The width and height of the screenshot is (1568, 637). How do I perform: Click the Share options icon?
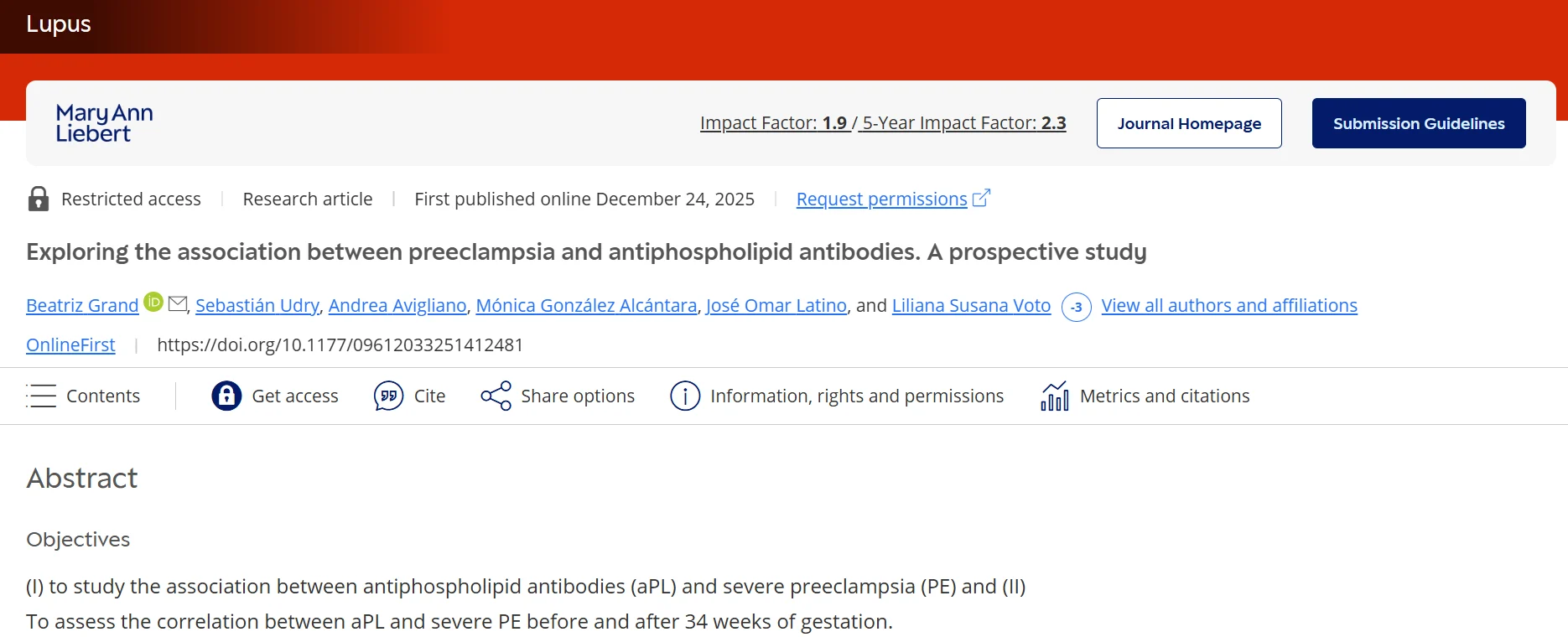click(x=496, y=396)
